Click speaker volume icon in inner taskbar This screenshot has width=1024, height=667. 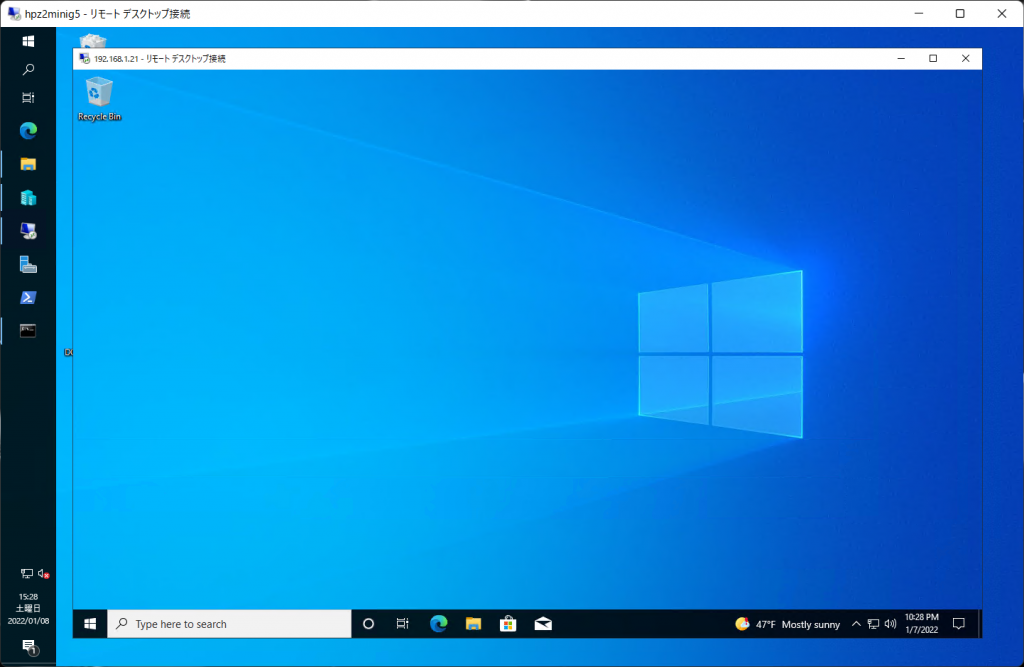coord(890,624)
